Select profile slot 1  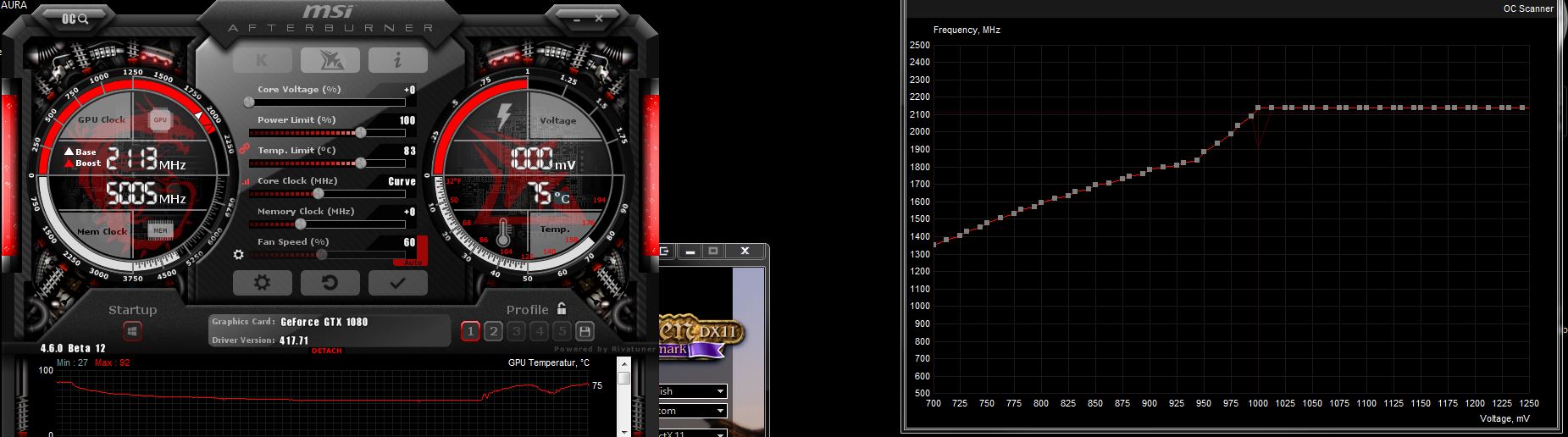tap(470, 331)
